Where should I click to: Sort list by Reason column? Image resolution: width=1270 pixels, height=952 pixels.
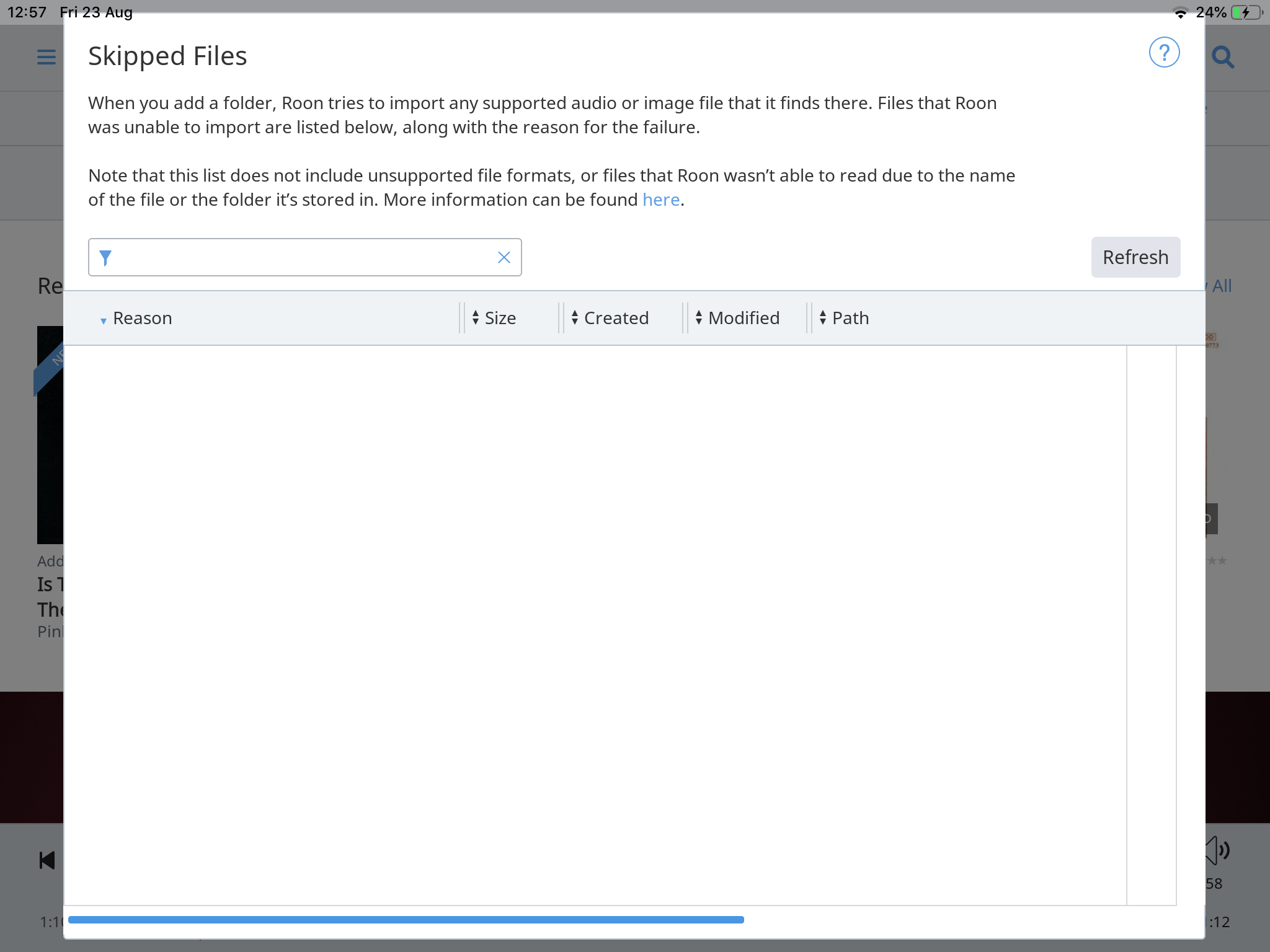pyautogui.click(x=142, y=318)
